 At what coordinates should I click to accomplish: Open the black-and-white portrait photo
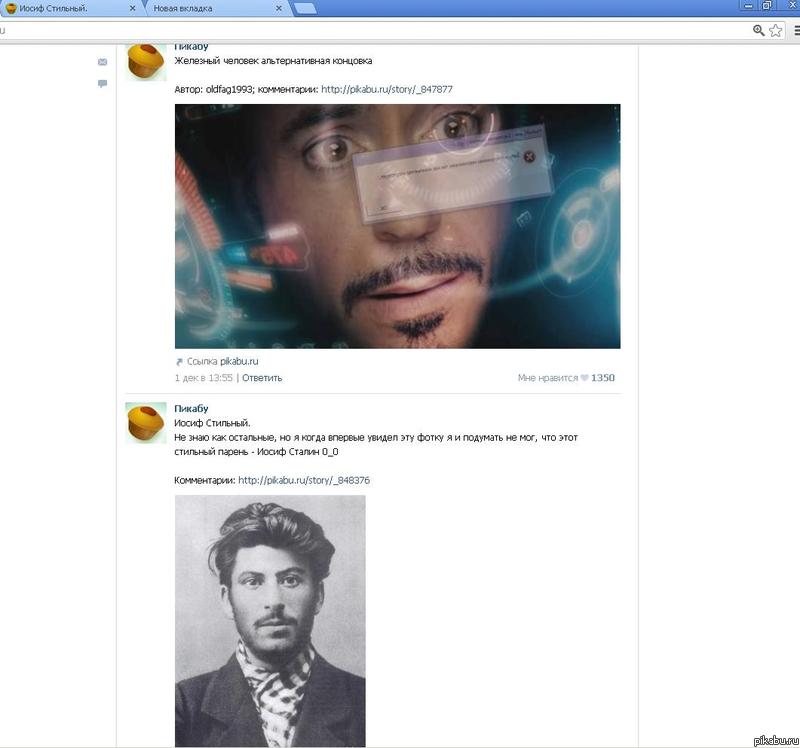270,620
